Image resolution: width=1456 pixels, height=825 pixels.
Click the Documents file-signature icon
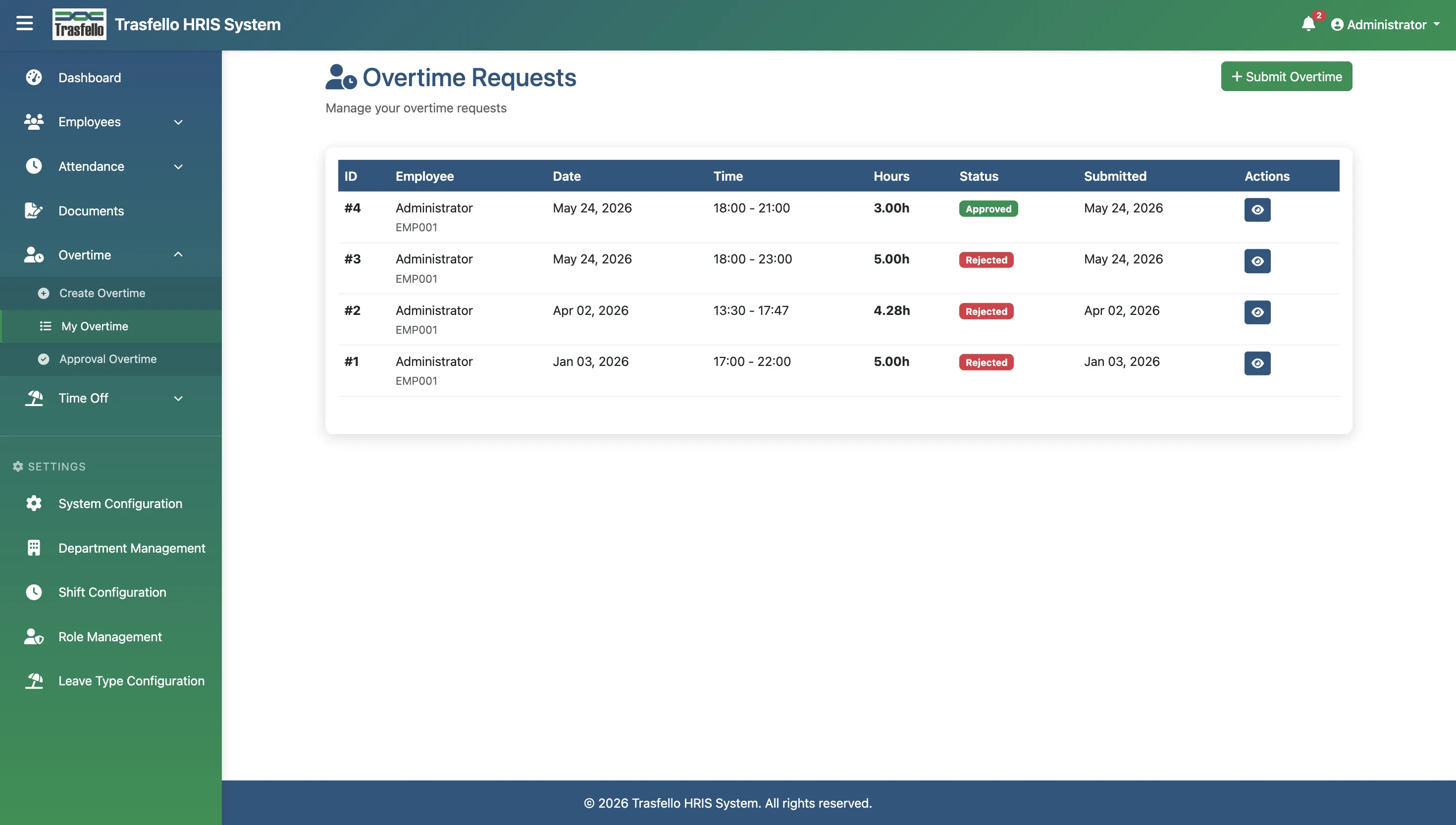pos(34,211)
